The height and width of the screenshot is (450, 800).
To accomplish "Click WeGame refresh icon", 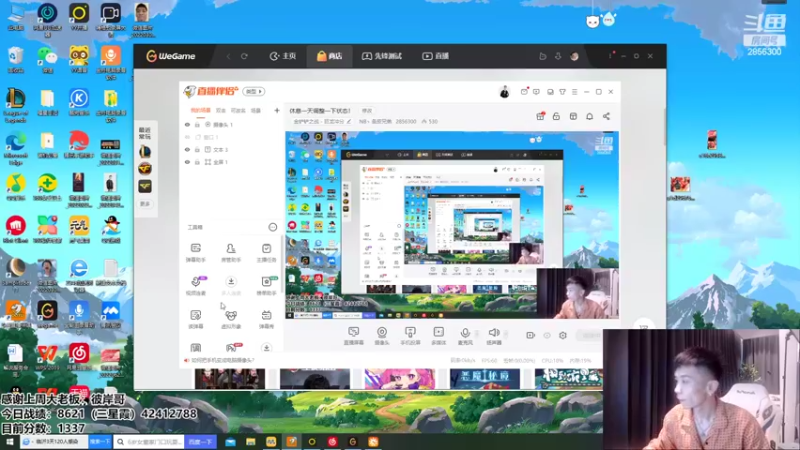I will [244, 56].
